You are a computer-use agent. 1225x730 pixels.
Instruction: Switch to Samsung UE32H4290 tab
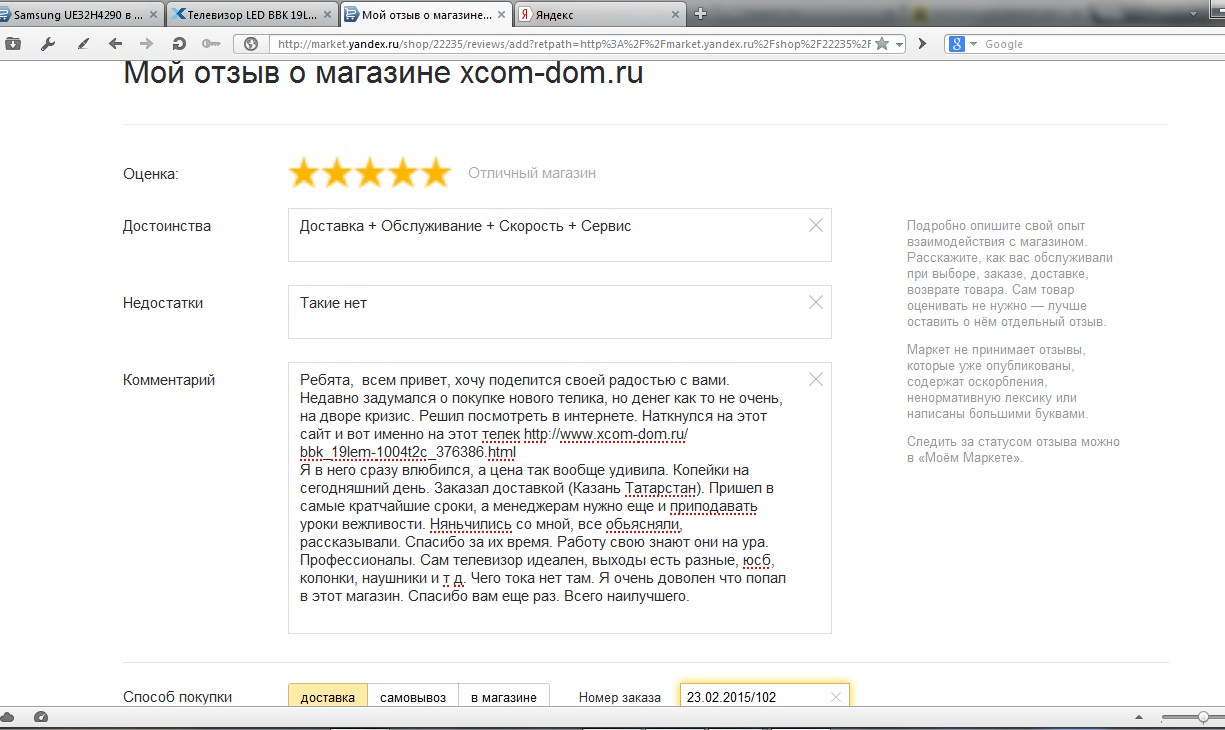(78, 15)
